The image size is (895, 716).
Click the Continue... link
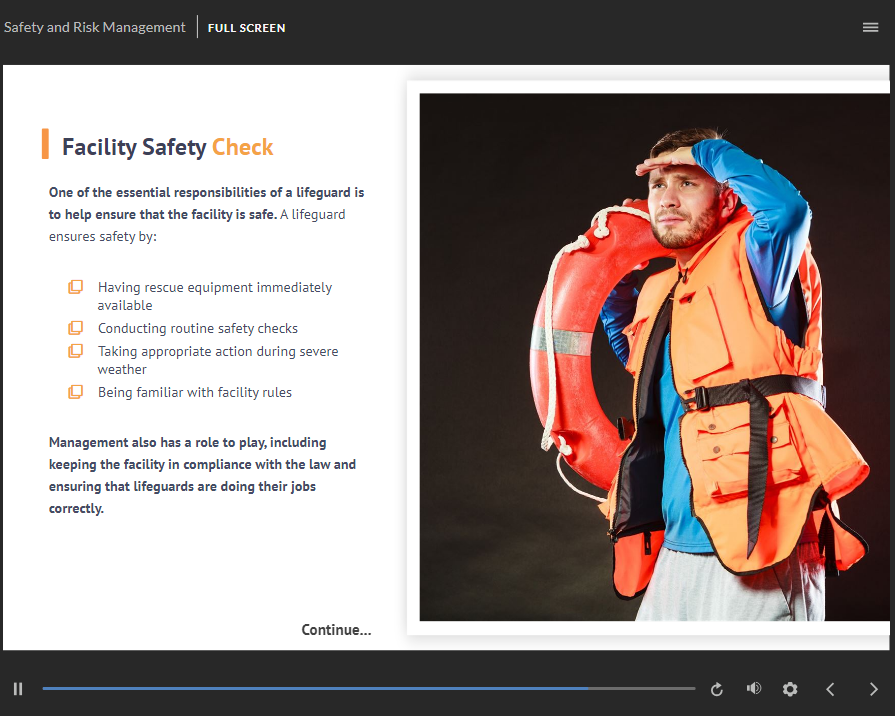pos(336,630)
